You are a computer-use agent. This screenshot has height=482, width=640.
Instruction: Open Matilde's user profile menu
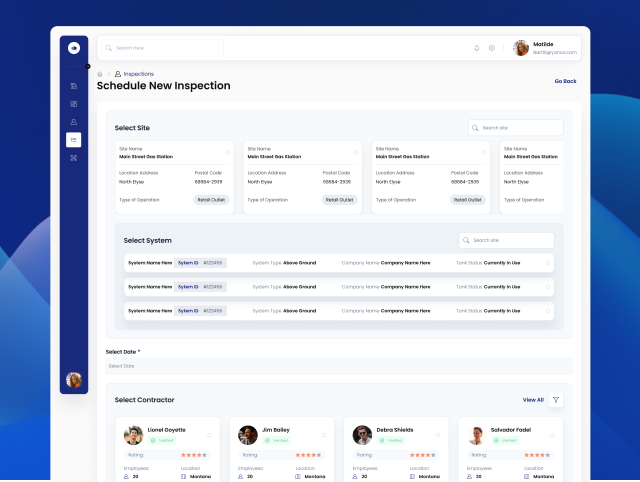tap(547, 48)
